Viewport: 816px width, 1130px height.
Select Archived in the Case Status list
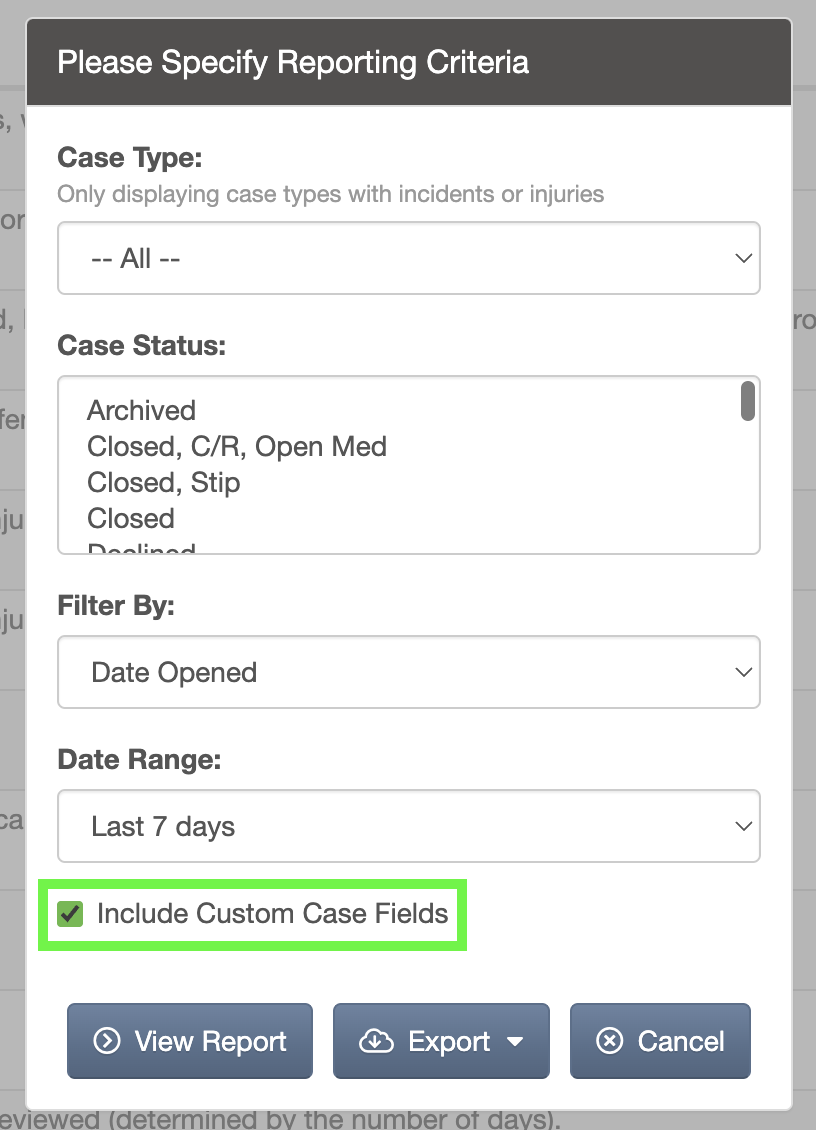pyautogui.click(x=141, y=411)
